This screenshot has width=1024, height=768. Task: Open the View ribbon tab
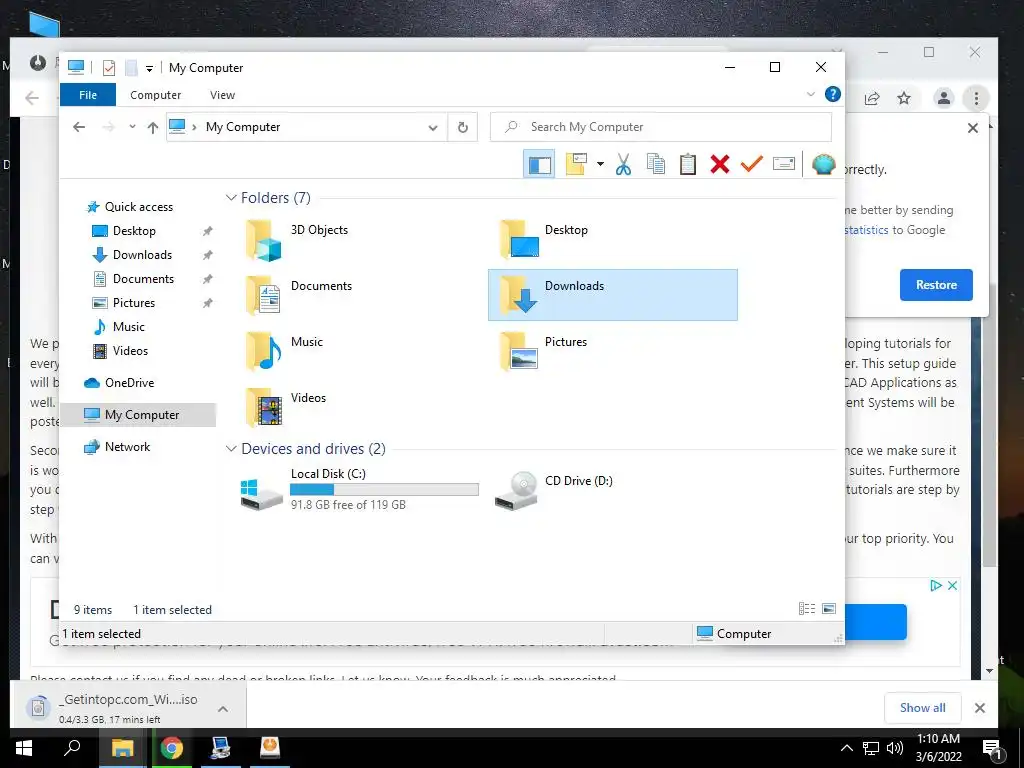(x=222, y=95)
